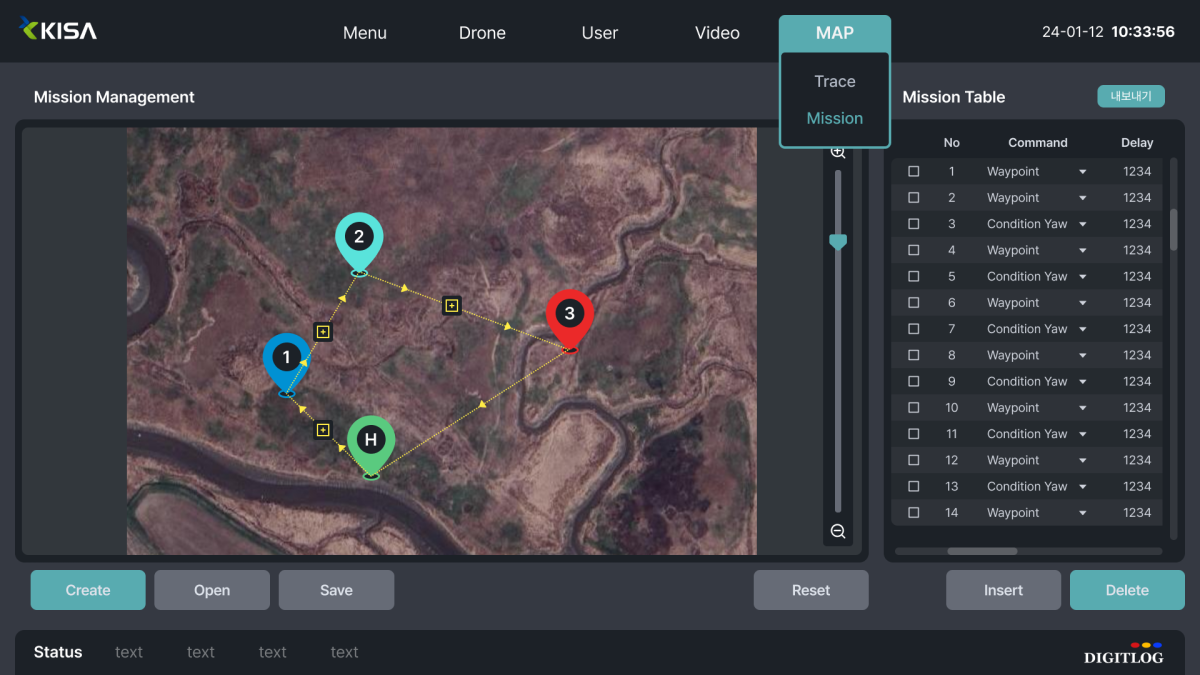Click the midpoint plus icon between markers 2 and 3
The height and width of the screenshot is (675, 1200).
pos(451,306)
